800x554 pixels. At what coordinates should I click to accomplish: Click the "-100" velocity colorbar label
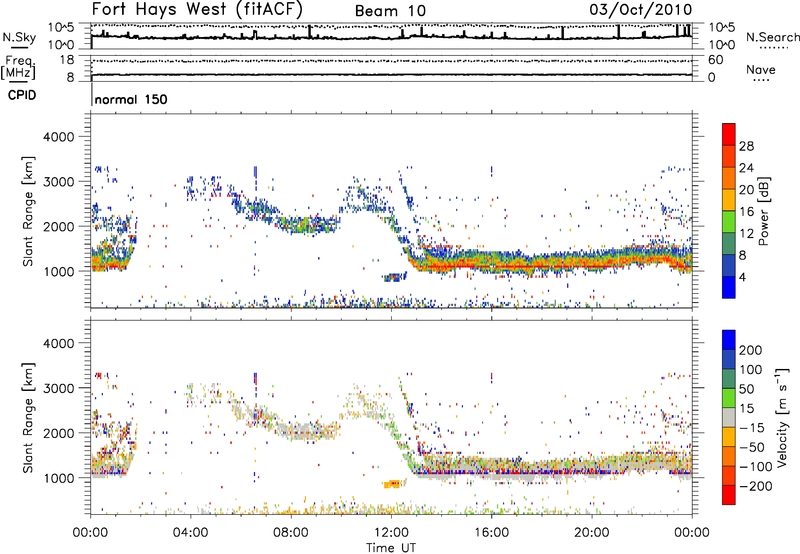point(756,467)
